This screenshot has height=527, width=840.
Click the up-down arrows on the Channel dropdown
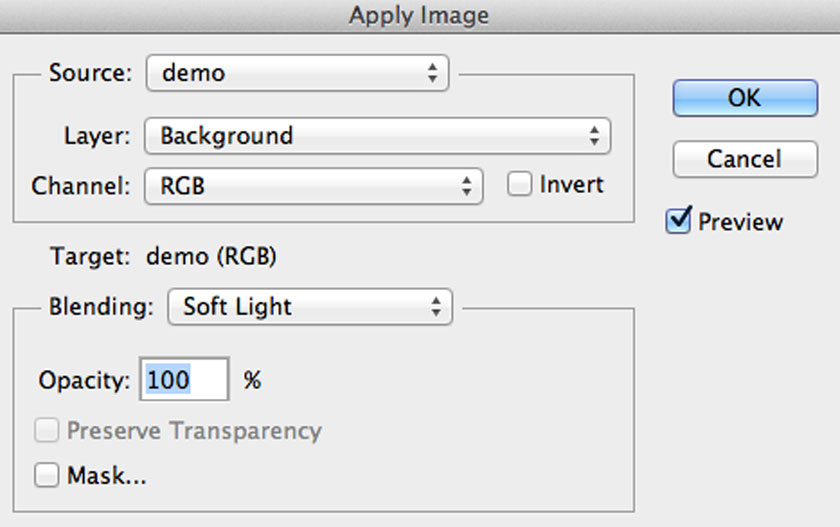tap(466, 185)
